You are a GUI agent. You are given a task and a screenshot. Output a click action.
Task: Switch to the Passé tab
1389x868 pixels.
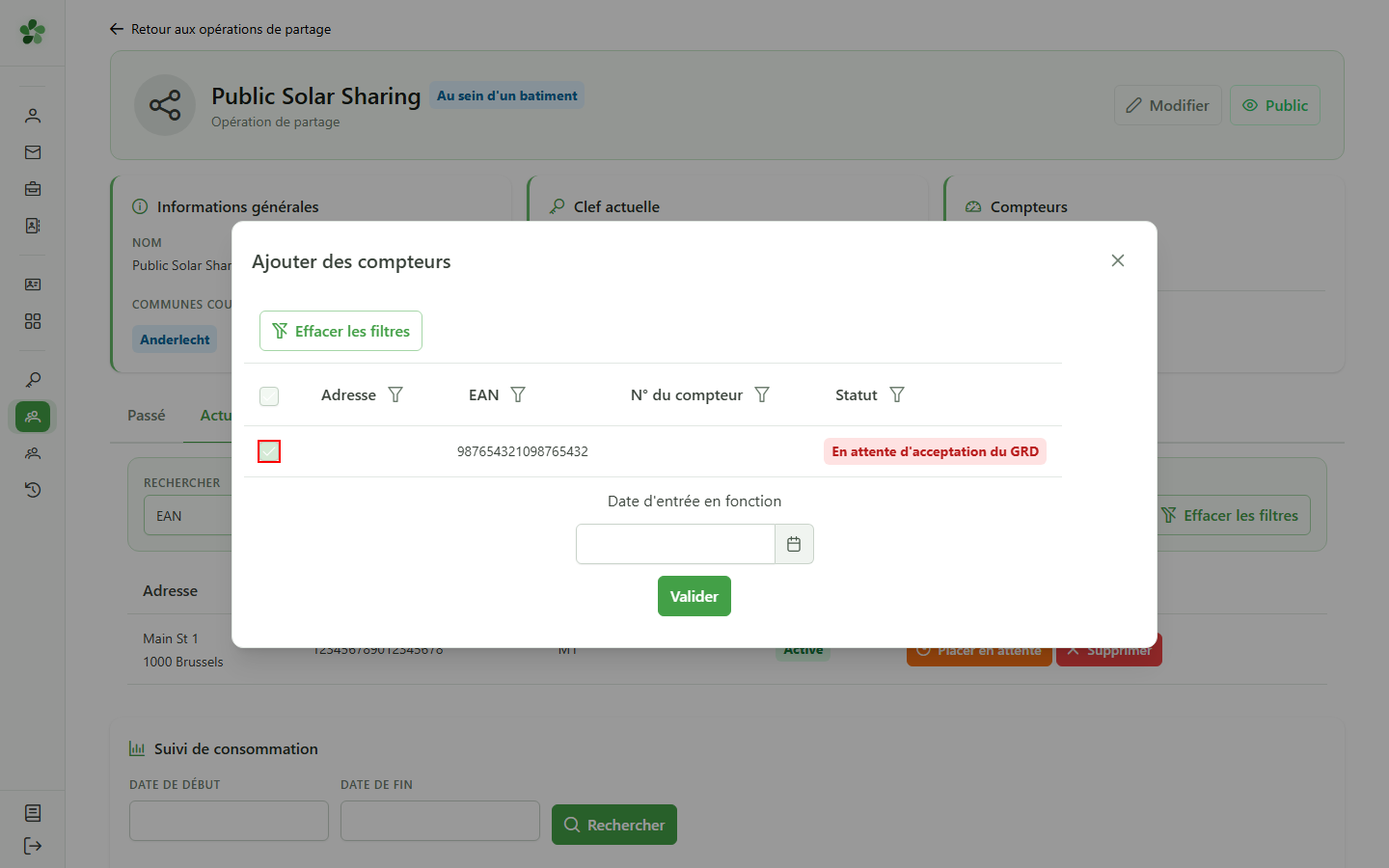tap(147, 415)
